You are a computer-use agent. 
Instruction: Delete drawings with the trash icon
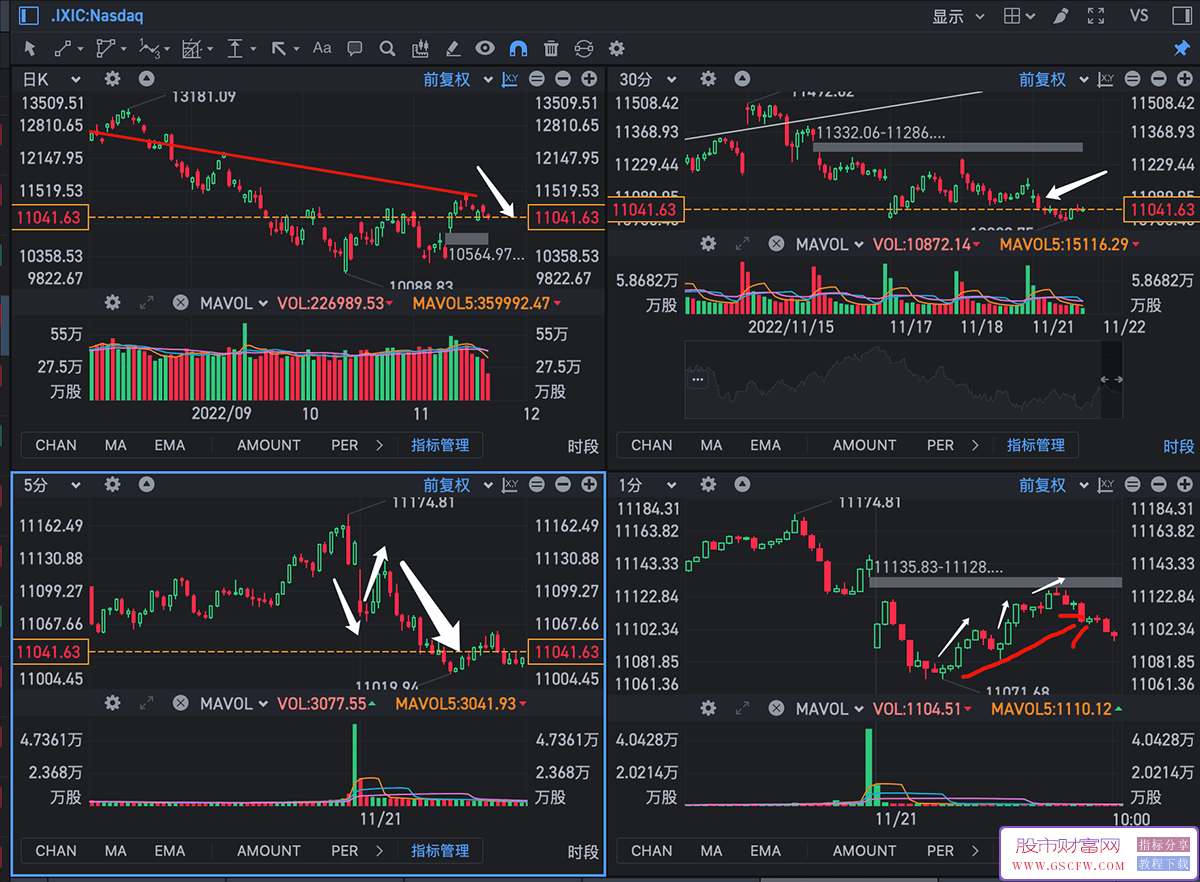[551, 48]
